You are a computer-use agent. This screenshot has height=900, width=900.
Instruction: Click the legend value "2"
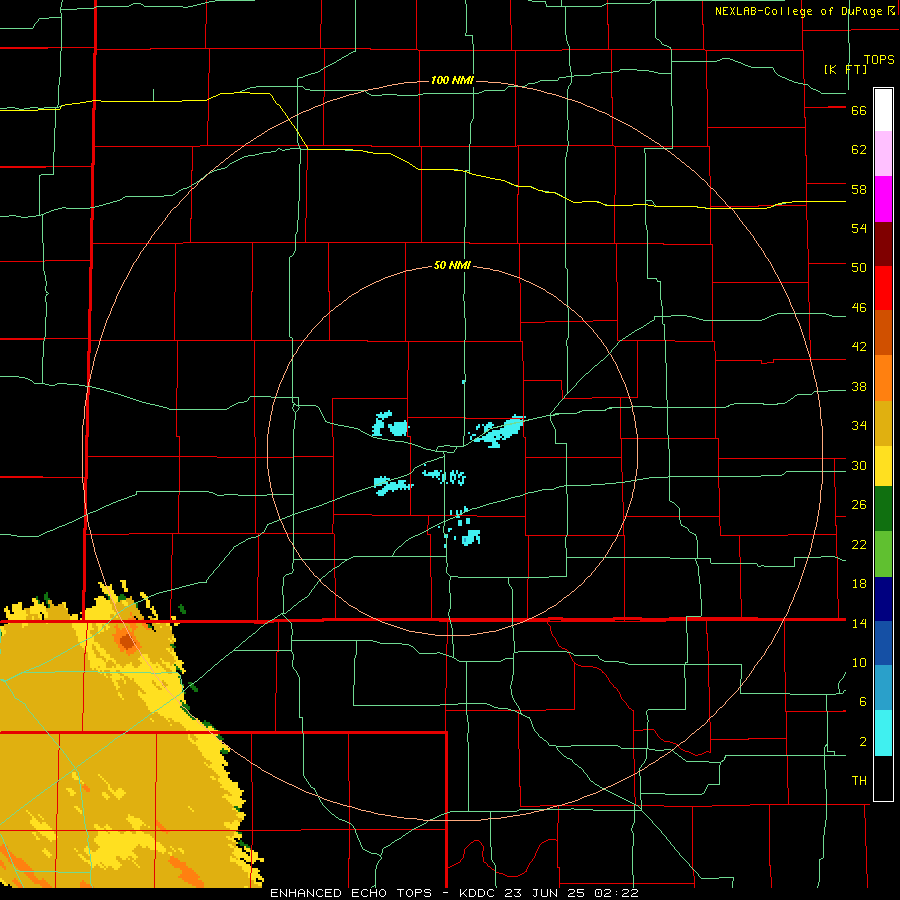click(x=863, y=742)
